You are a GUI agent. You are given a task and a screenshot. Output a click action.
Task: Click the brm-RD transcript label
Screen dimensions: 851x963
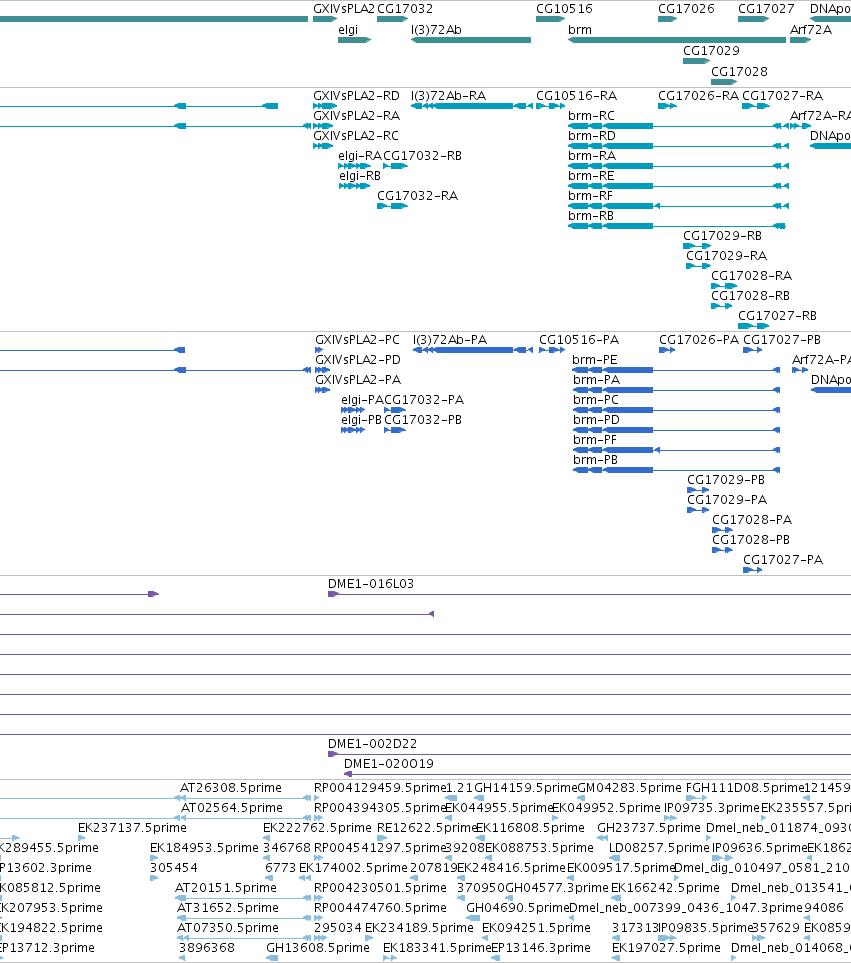pos(592,136)
